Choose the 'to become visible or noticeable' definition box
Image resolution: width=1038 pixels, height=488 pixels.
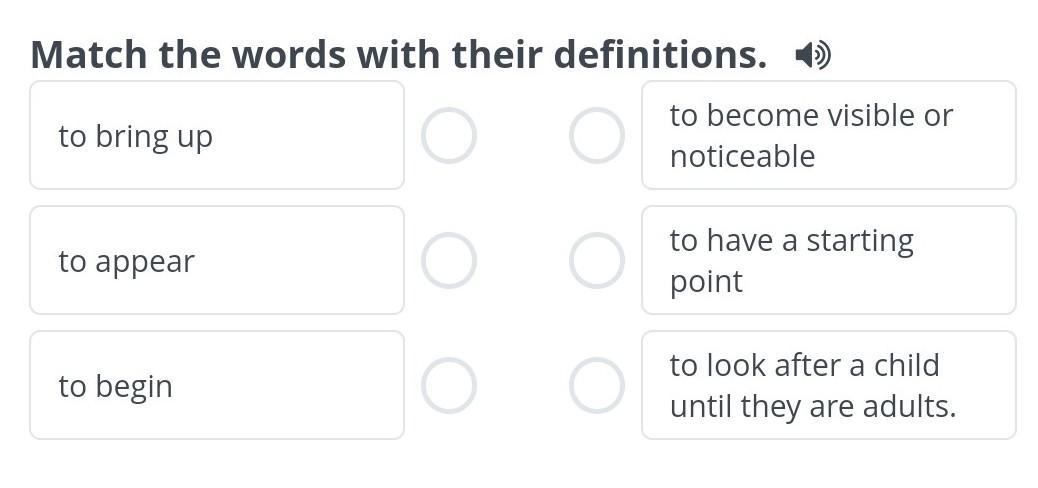(828, 136)
